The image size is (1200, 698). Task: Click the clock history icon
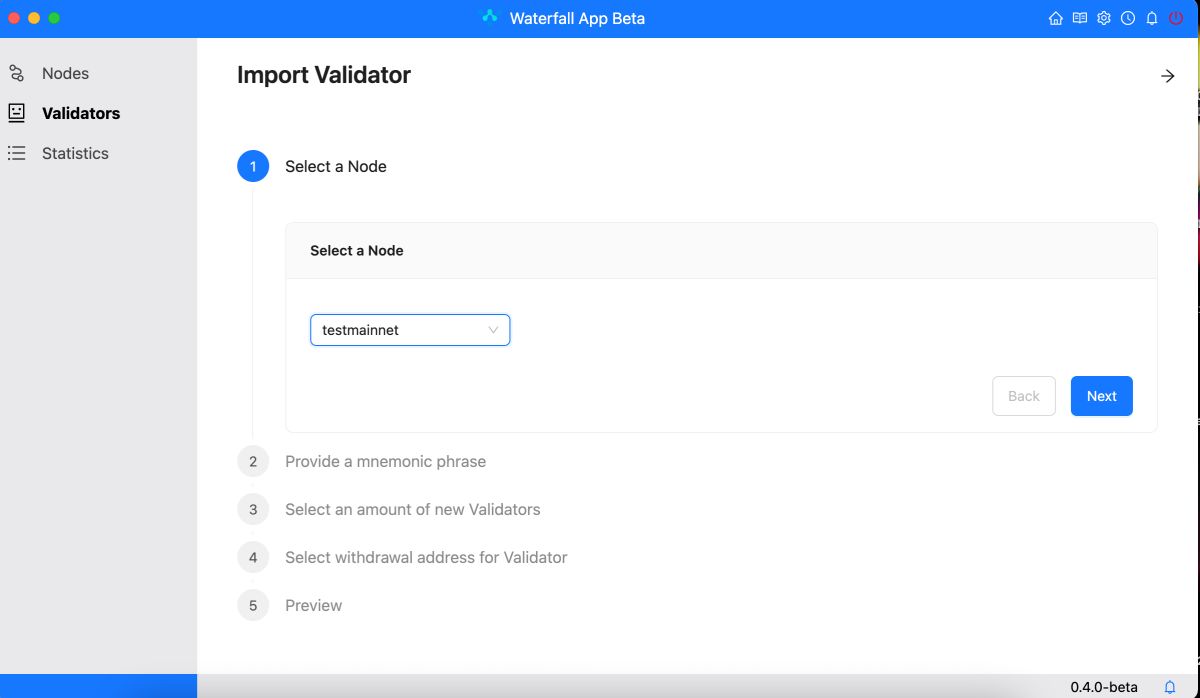click(1128, 18)
